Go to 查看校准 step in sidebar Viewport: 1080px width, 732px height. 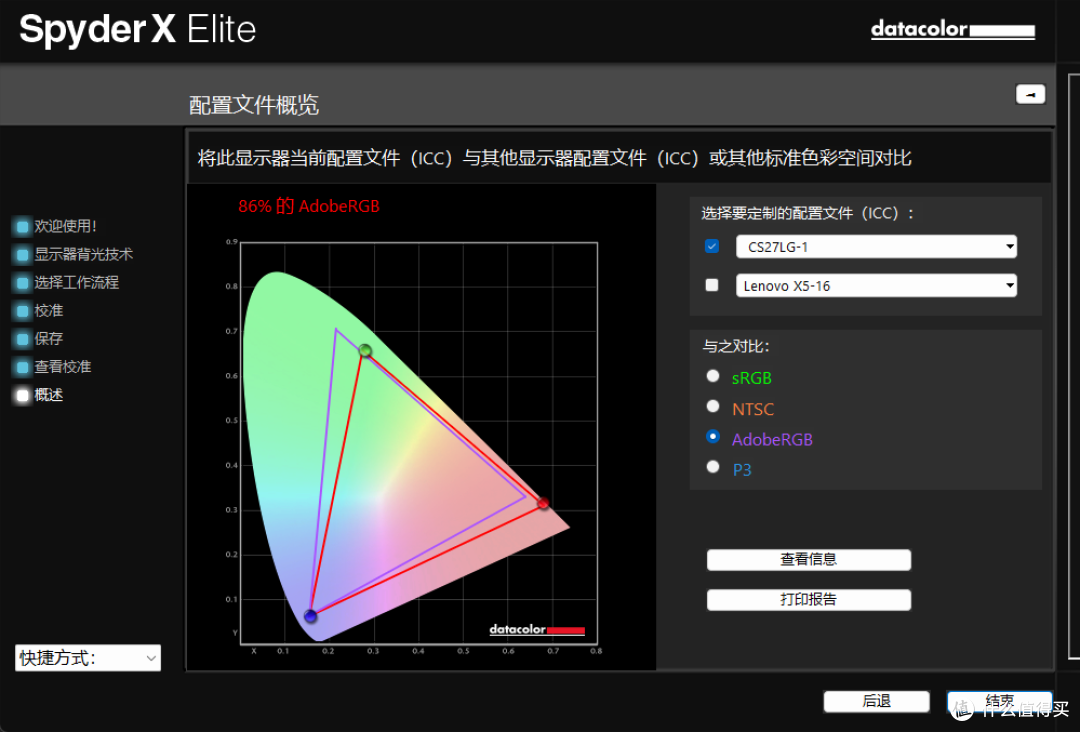(x=63, y=367)
